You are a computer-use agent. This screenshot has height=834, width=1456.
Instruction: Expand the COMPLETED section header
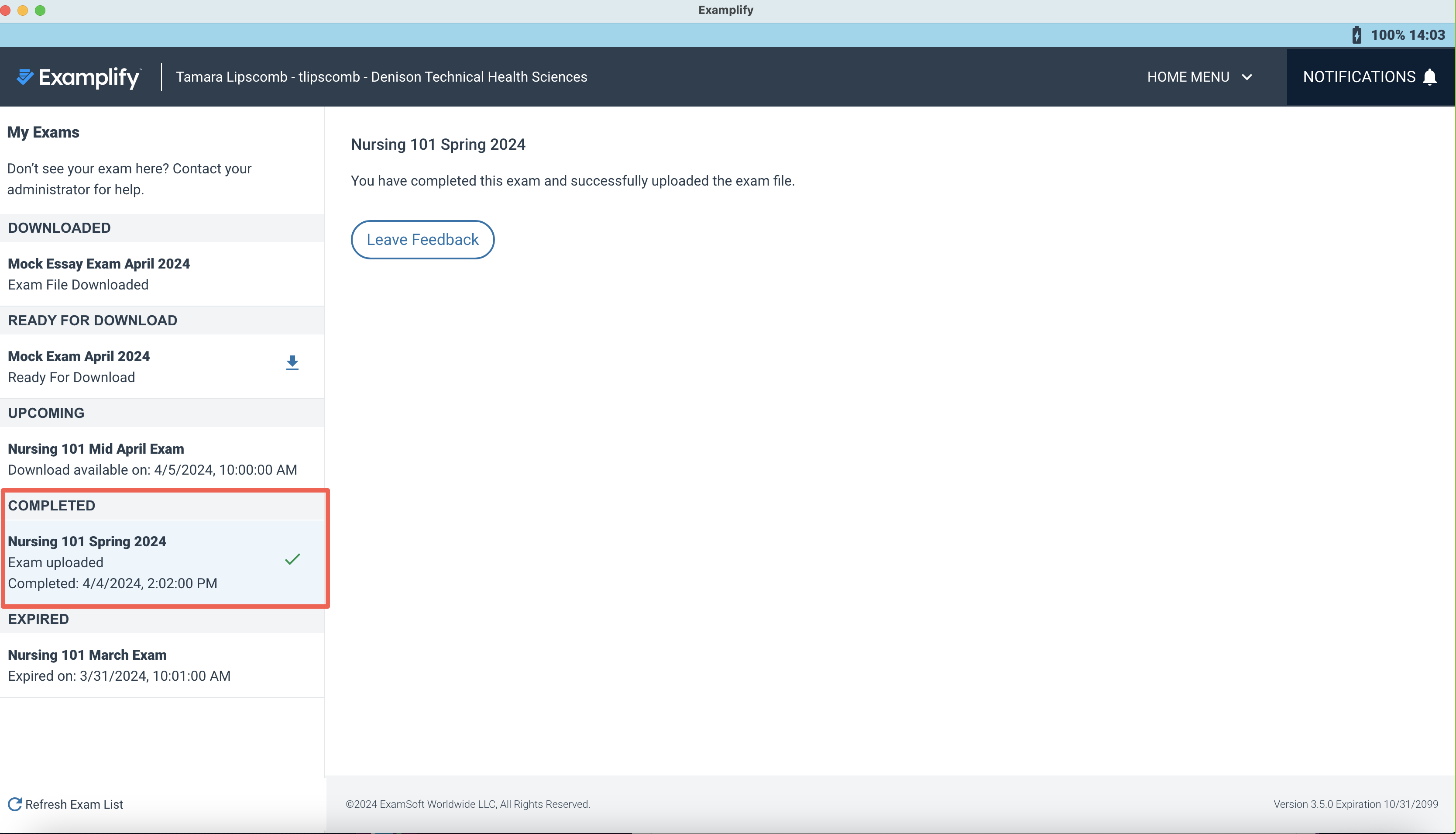(x=52, y=505)
